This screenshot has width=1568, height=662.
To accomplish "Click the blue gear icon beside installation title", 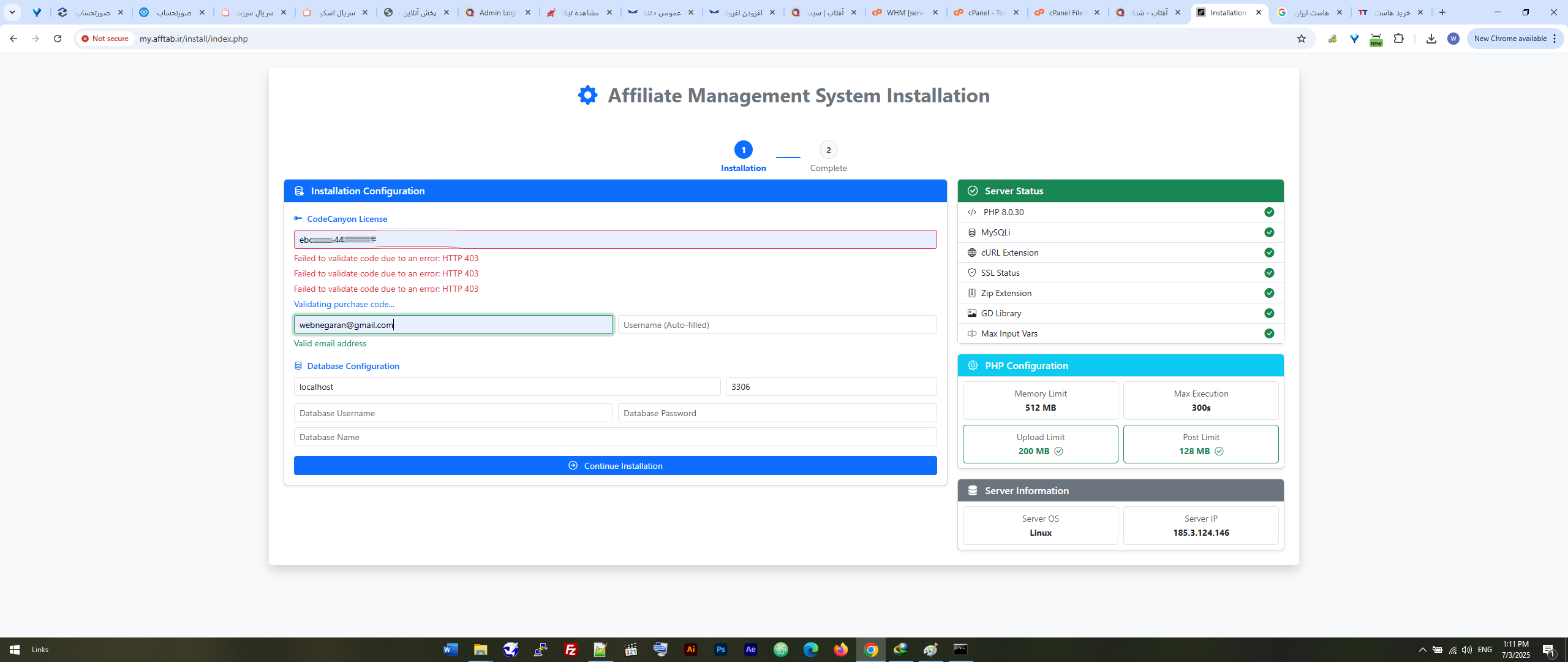I will tap(587, 95).
